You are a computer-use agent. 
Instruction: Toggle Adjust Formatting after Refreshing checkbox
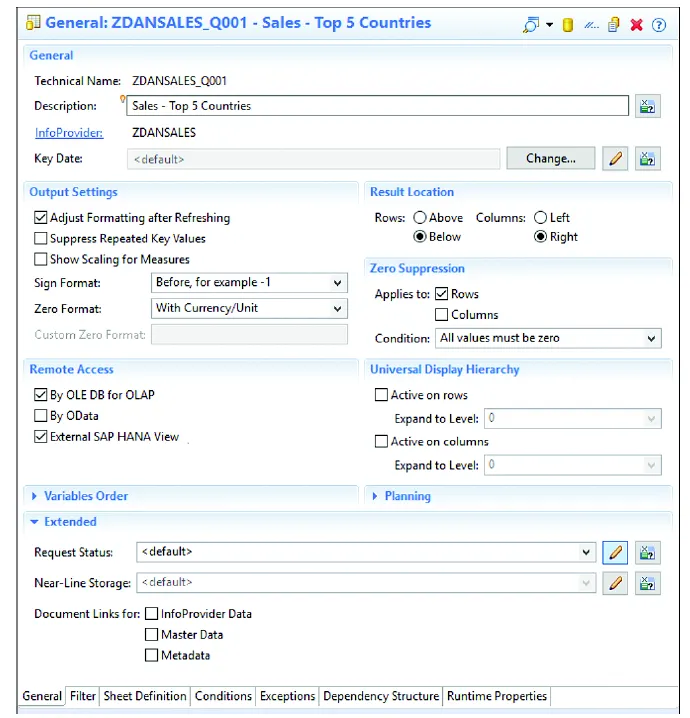[40, 217]
